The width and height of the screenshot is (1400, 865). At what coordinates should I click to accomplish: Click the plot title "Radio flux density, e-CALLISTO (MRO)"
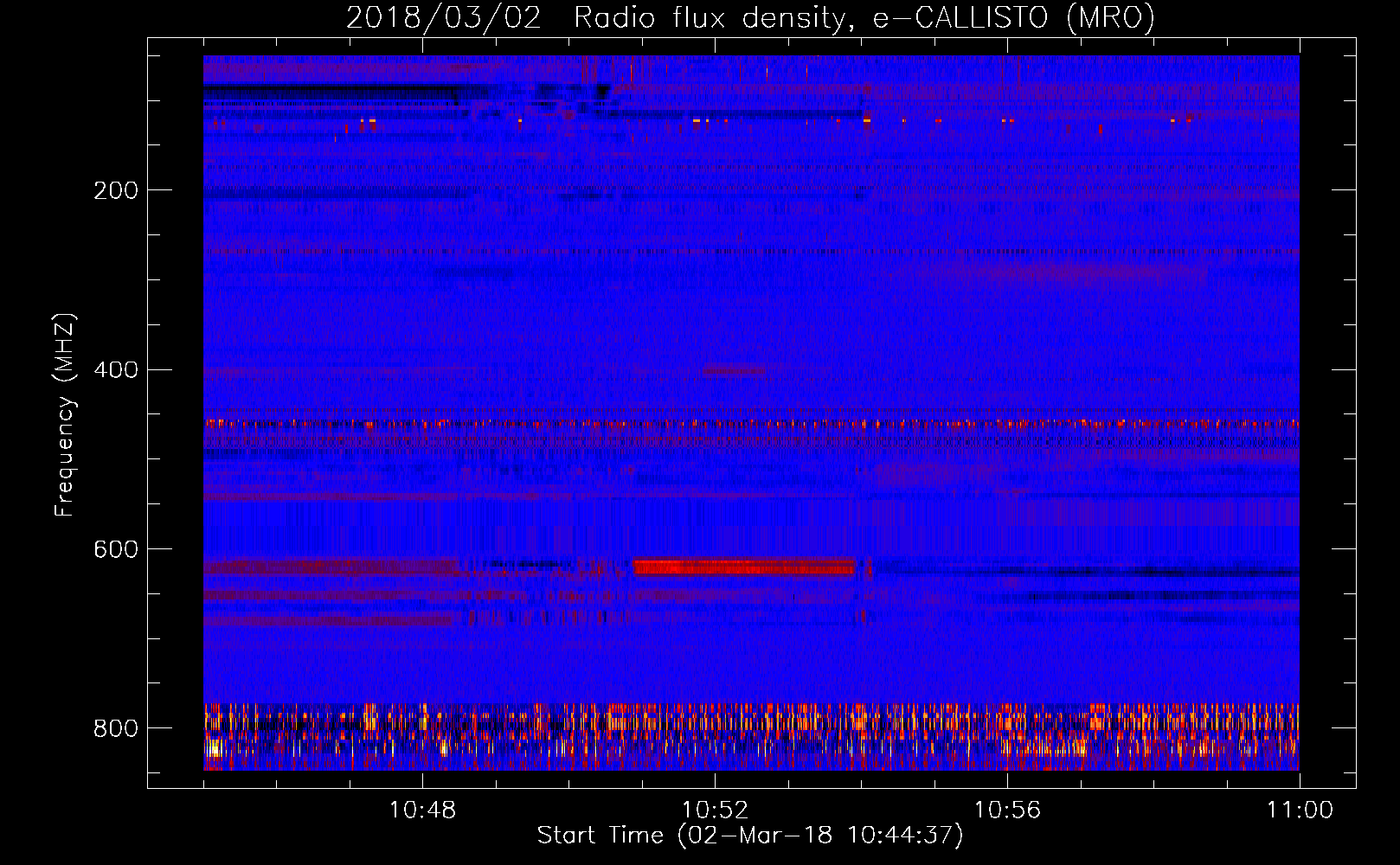(x=864, y=17)
